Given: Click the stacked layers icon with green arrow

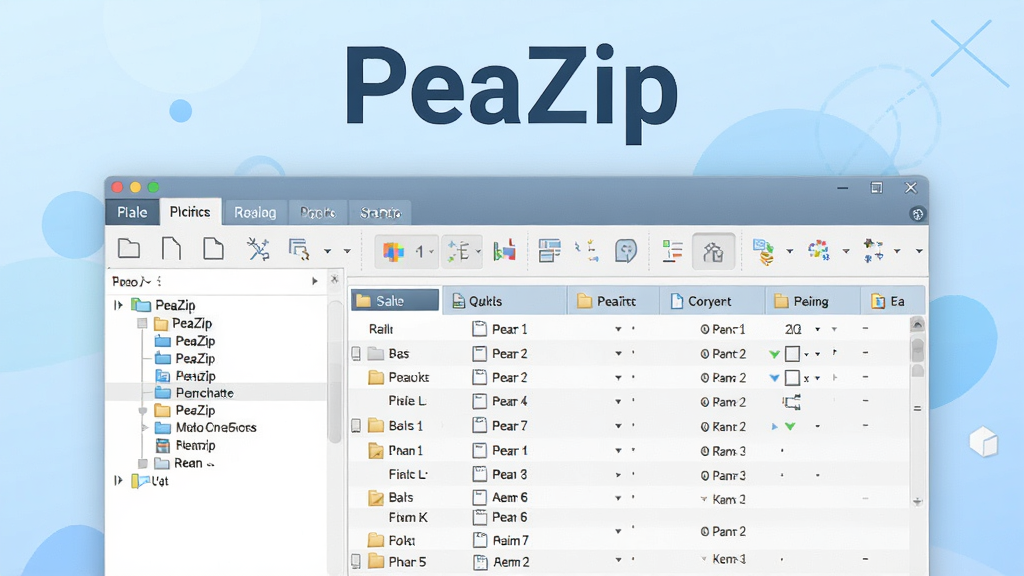Looking at the screenshot, I should 763,251.
